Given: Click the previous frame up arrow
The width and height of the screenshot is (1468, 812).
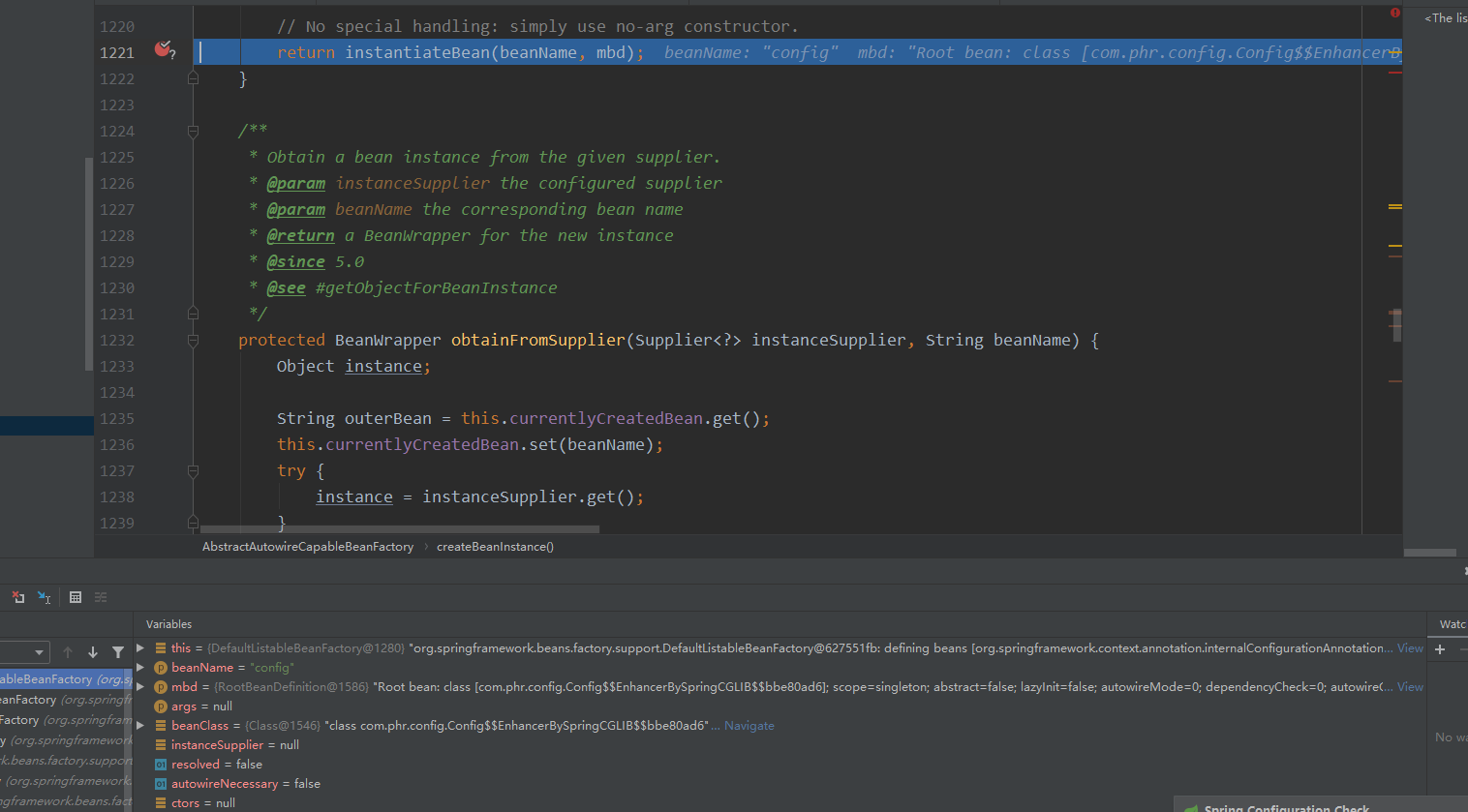Looking at the screenshot, I should pos(68,652).
